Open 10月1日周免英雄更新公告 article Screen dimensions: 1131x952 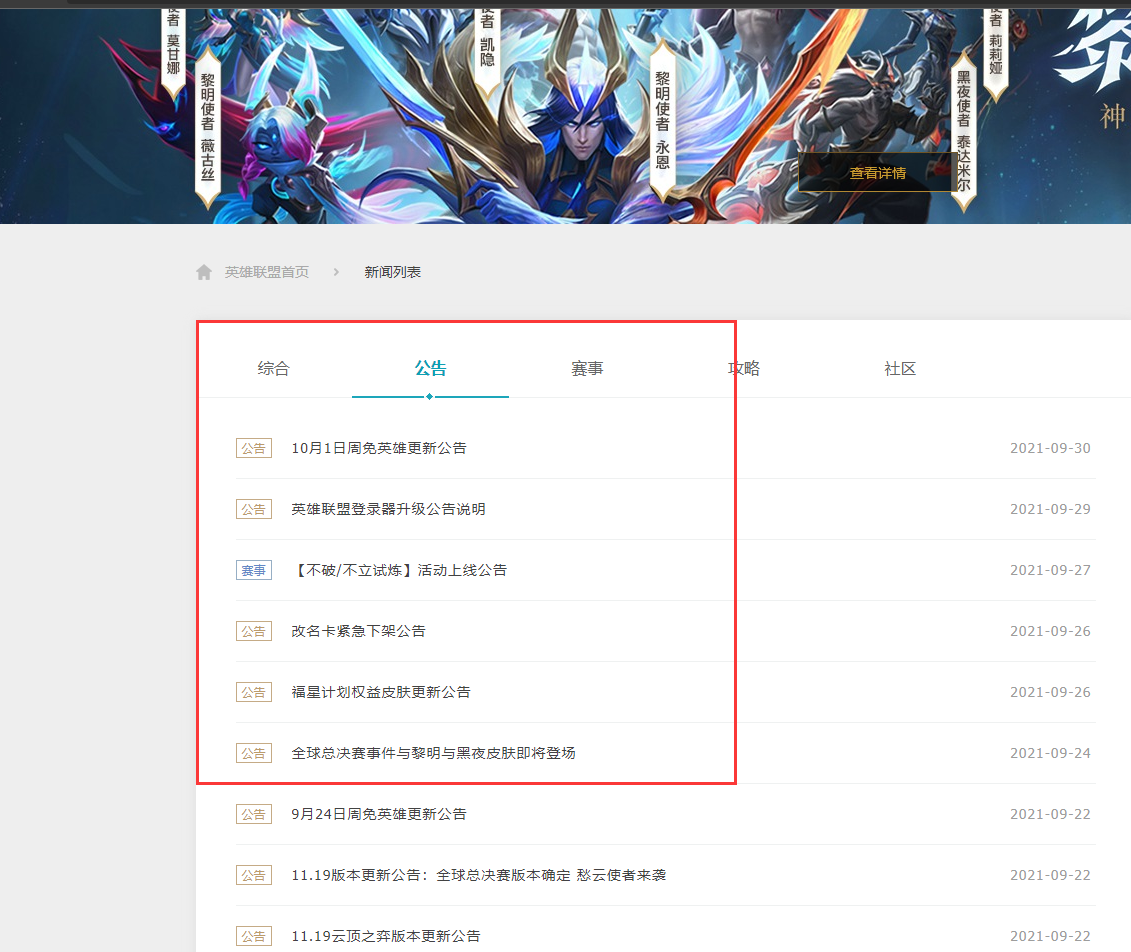click(x=379, y=448)
